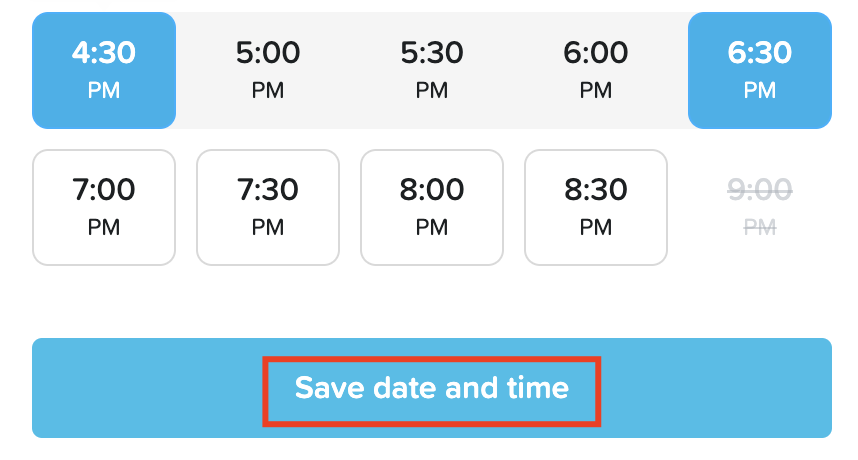Choose the 5:00 PM time slot
This screenshot has width=858, height=460.
(268, 70)
